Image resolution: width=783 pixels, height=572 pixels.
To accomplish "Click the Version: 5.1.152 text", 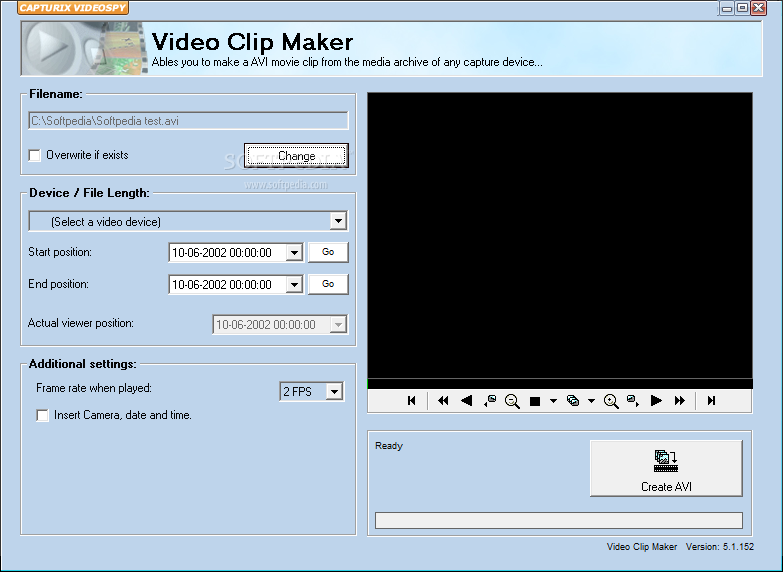I will pos(720,547).
